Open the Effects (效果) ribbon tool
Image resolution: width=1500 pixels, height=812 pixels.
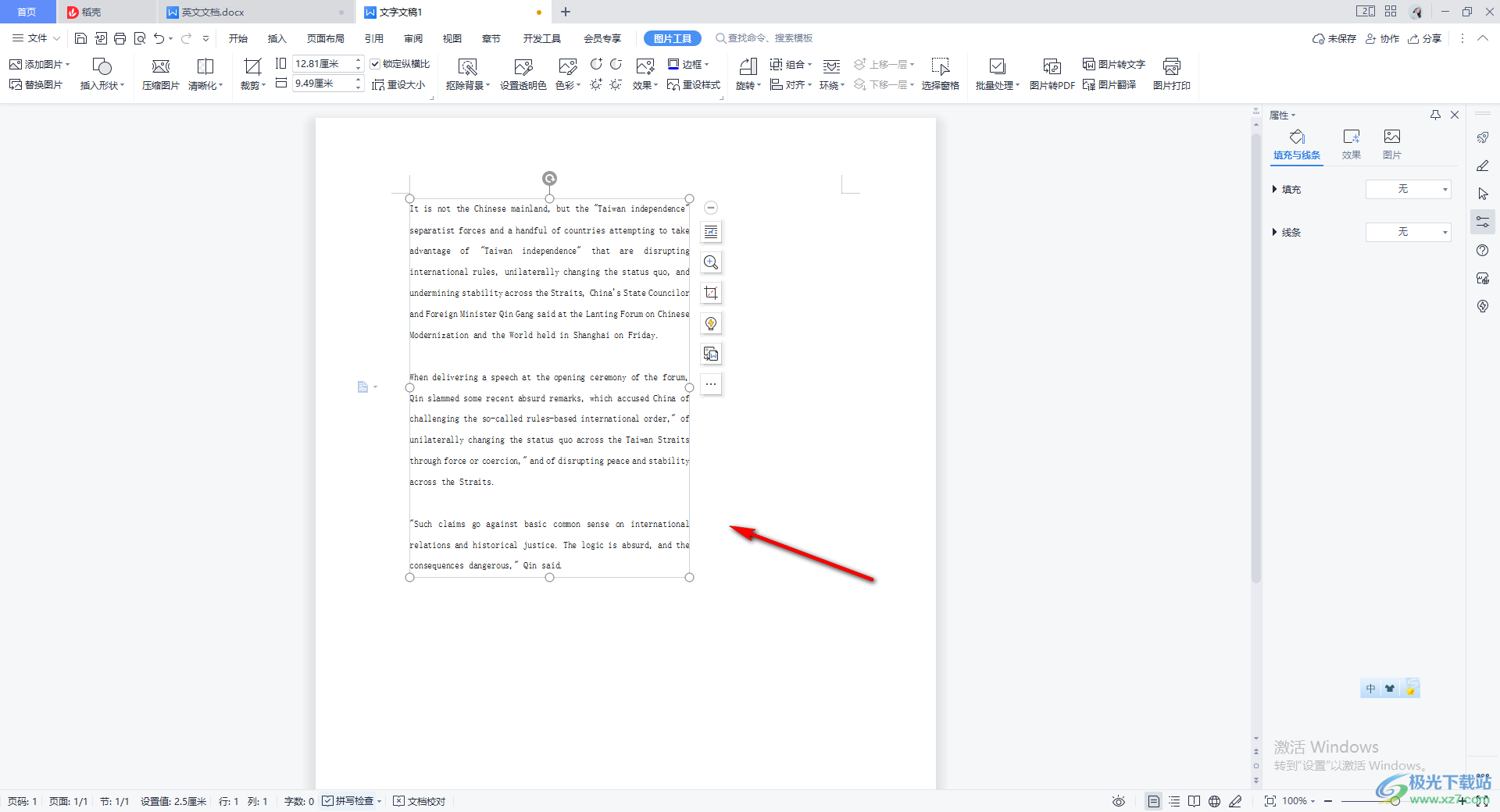coord(645,74)
